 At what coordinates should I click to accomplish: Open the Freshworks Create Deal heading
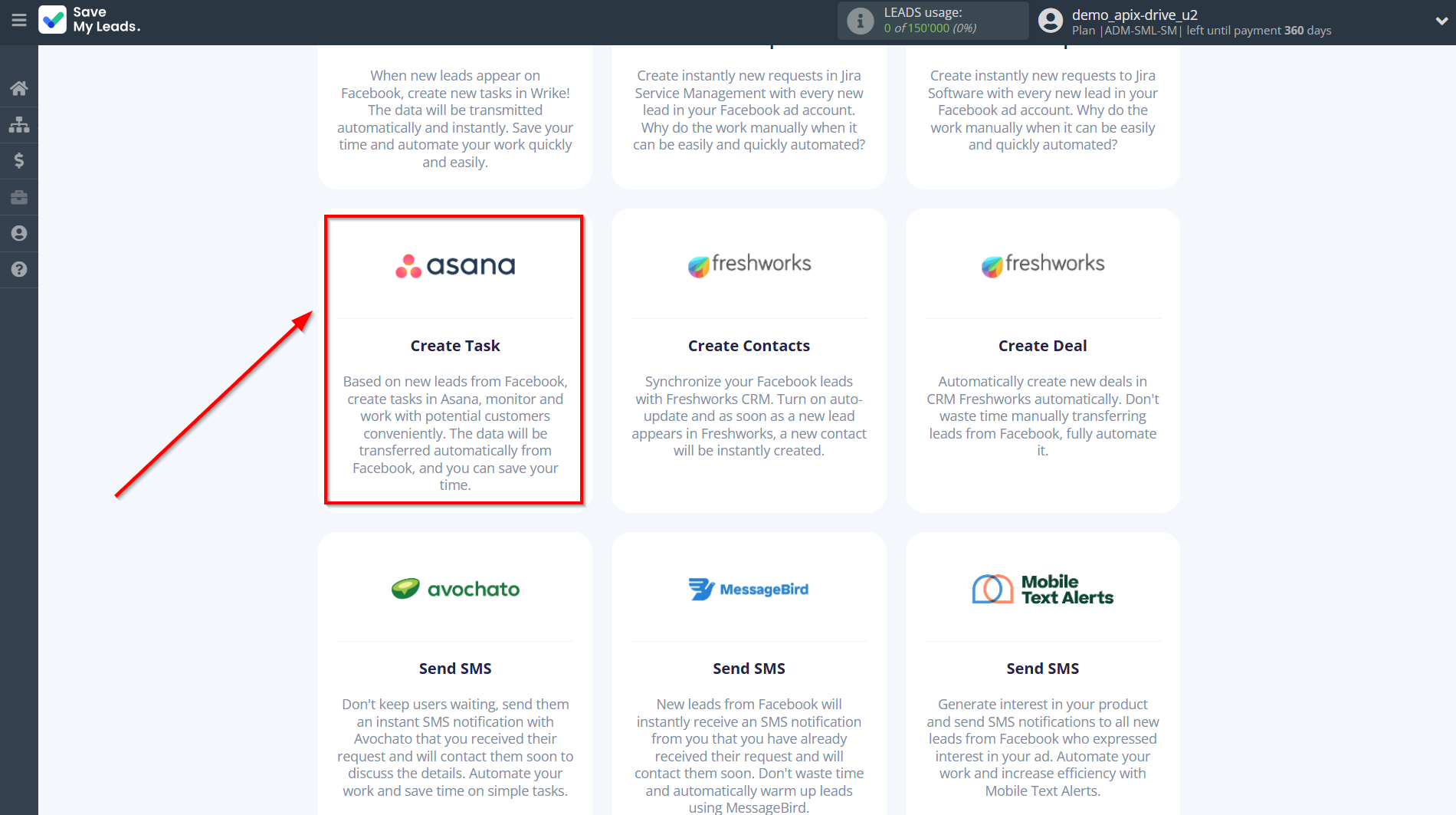(1042, 346)
